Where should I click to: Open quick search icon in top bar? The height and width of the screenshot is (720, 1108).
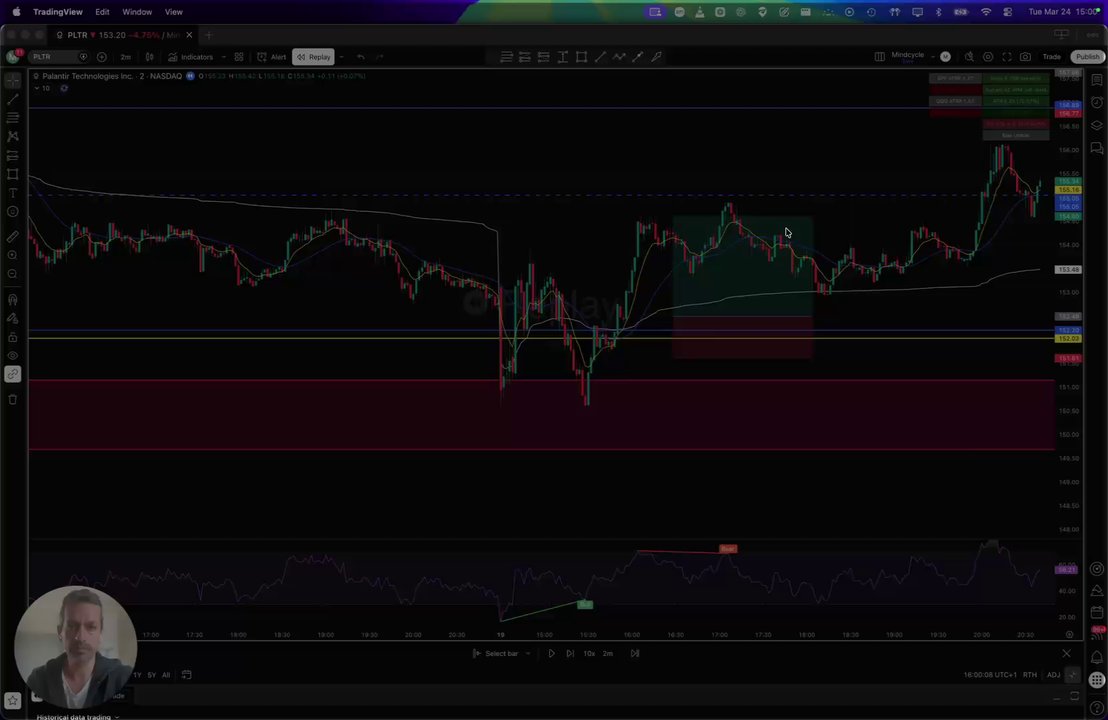pyautogui.click(x=969, y=57)
